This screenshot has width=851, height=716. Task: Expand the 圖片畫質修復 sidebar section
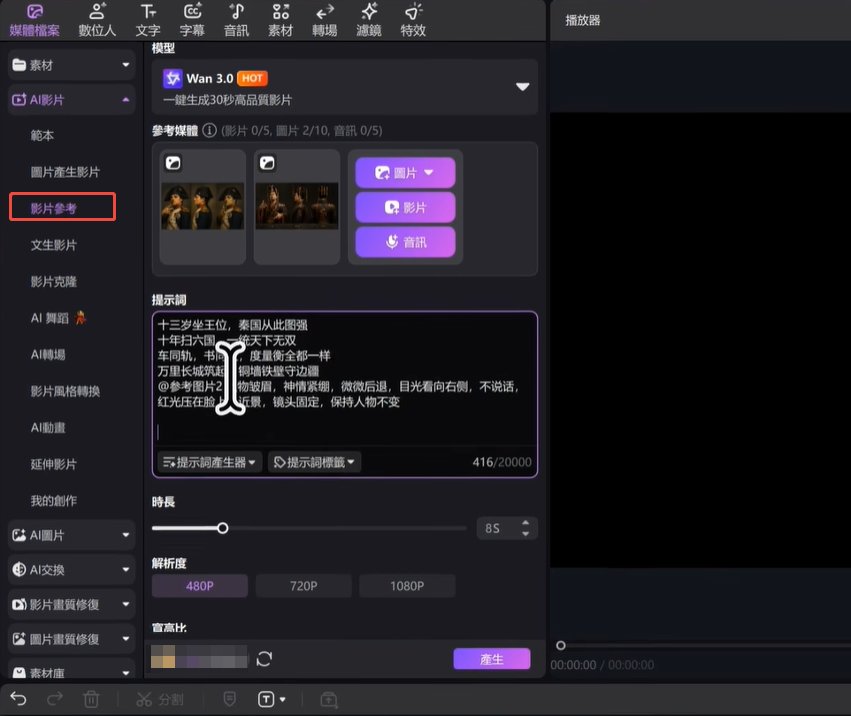click(x=72, y=639)
